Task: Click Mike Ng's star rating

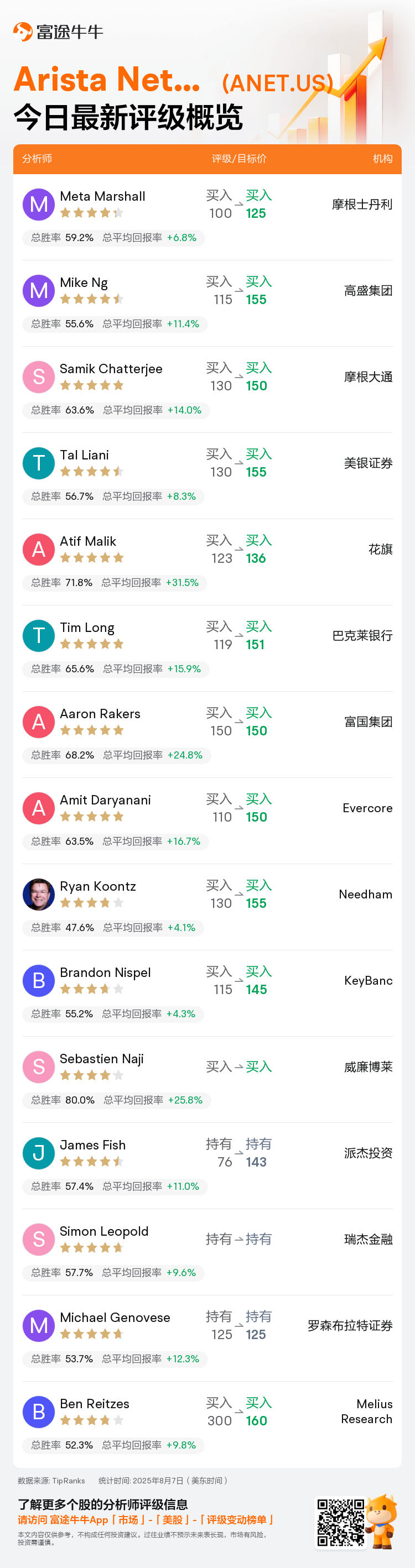Action: pos(92,299)
